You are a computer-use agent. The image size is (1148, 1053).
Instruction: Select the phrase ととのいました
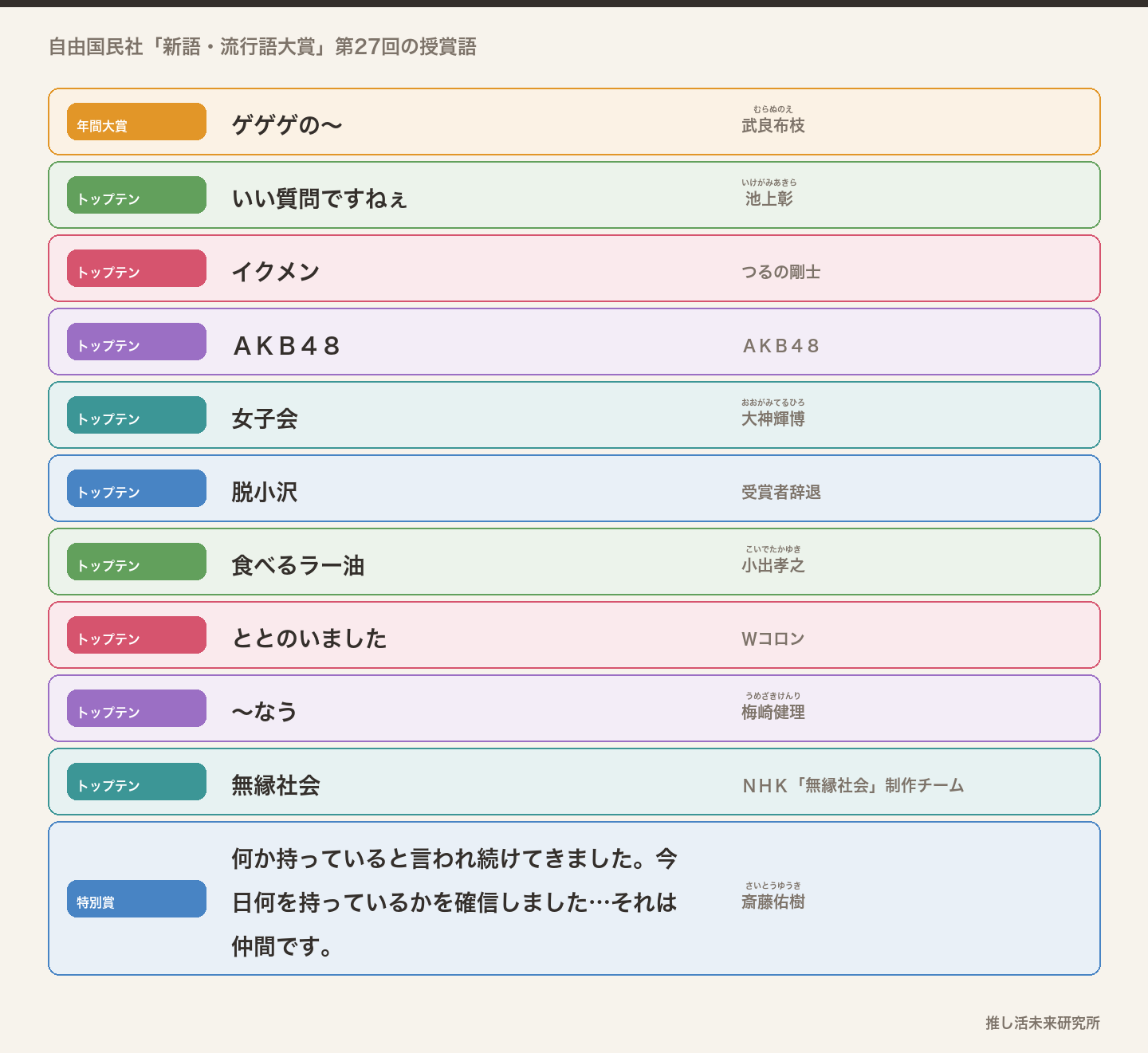click(x=309, y=638)
